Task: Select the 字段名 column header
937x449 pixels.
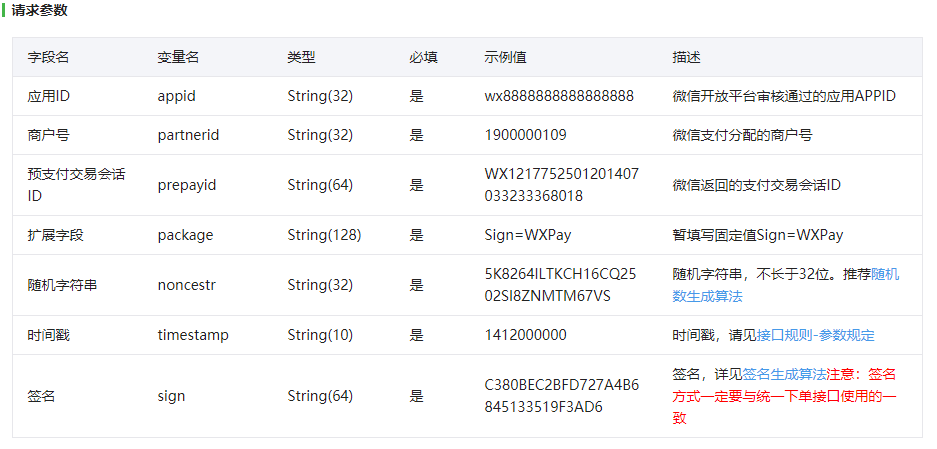Action: [x=48, y=57]
